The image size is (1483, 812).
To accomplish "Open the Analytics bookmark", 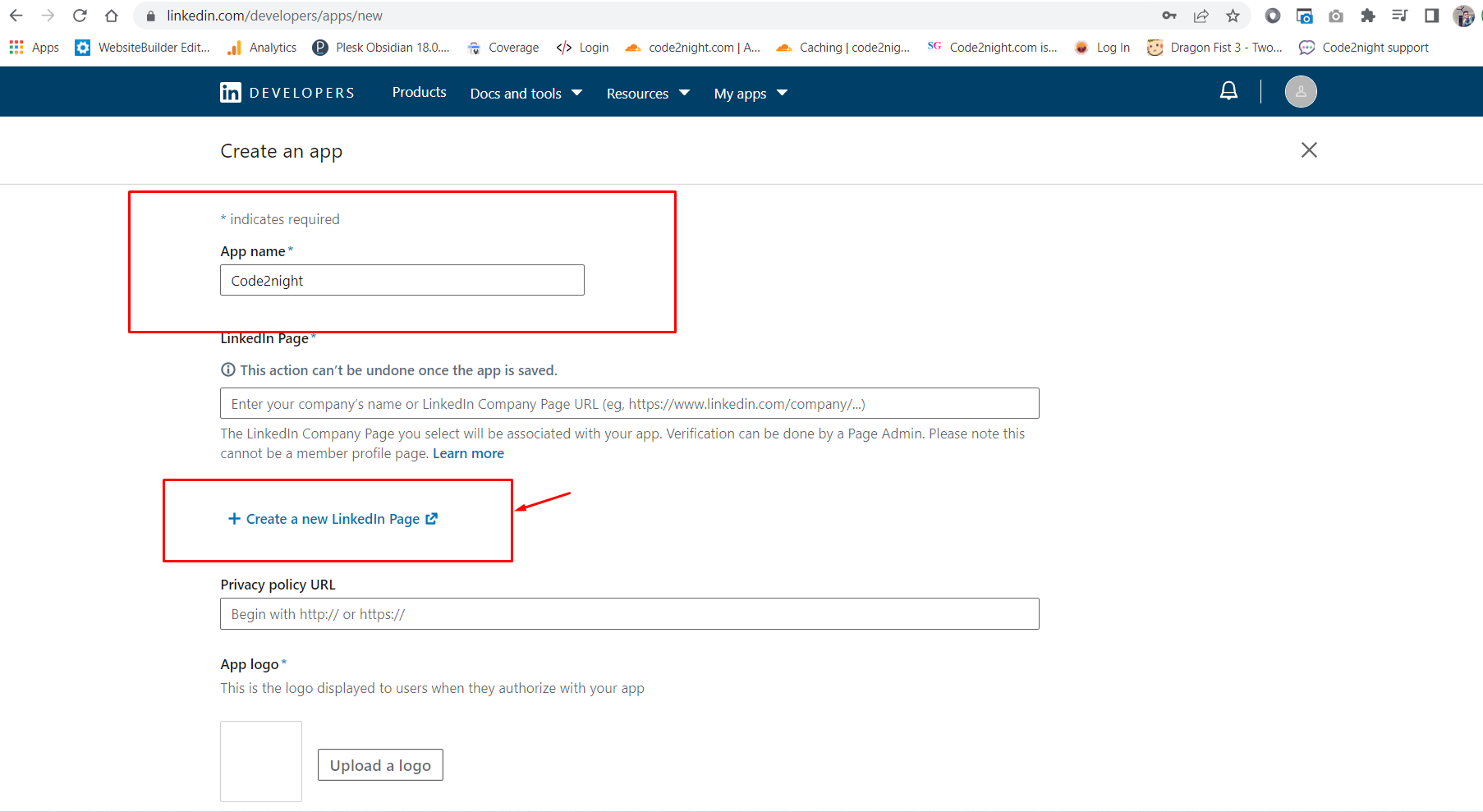I will [x=262, y=48].
